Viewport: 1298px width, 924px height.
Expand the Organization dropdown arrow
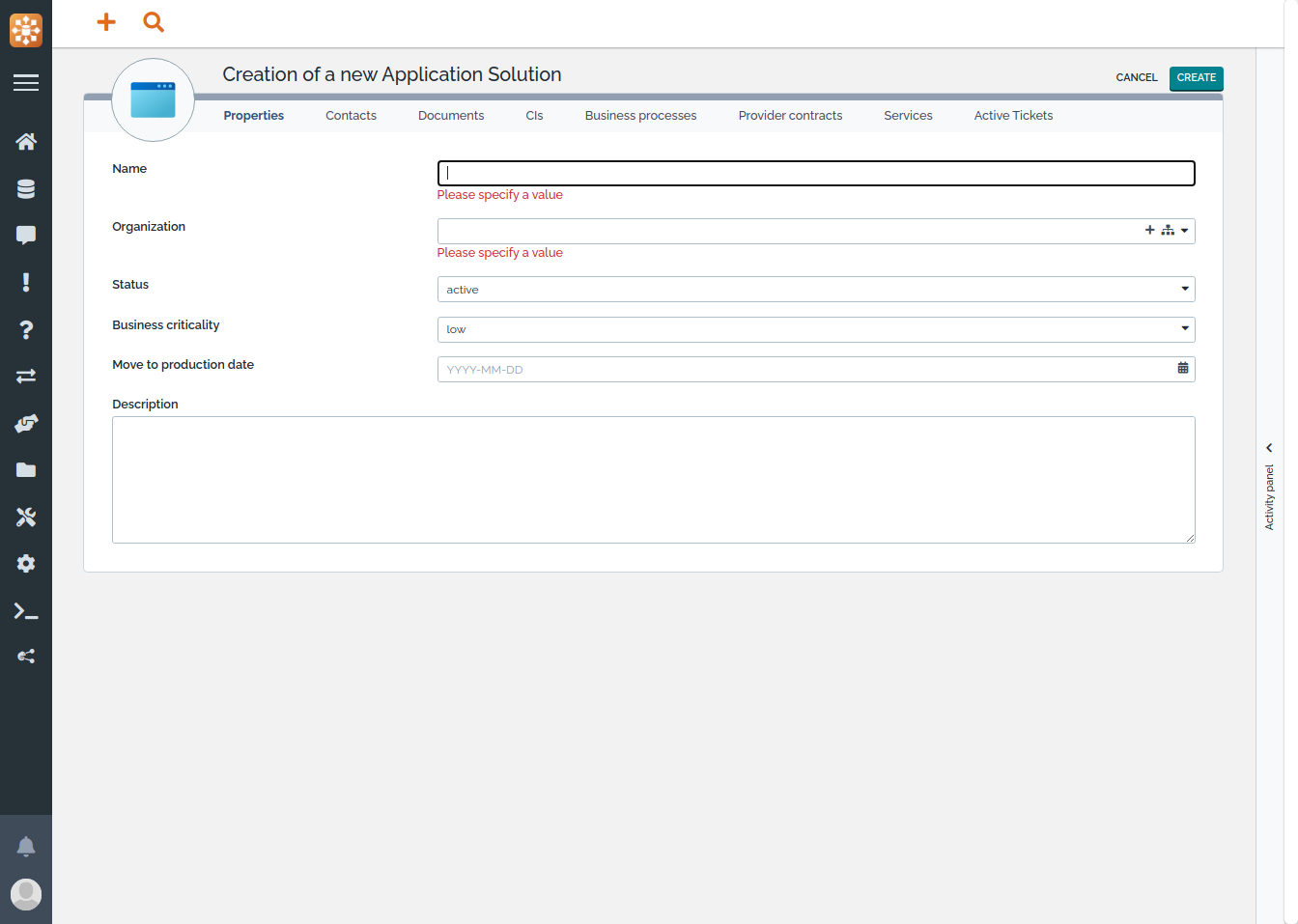(x=1185, y=231)
